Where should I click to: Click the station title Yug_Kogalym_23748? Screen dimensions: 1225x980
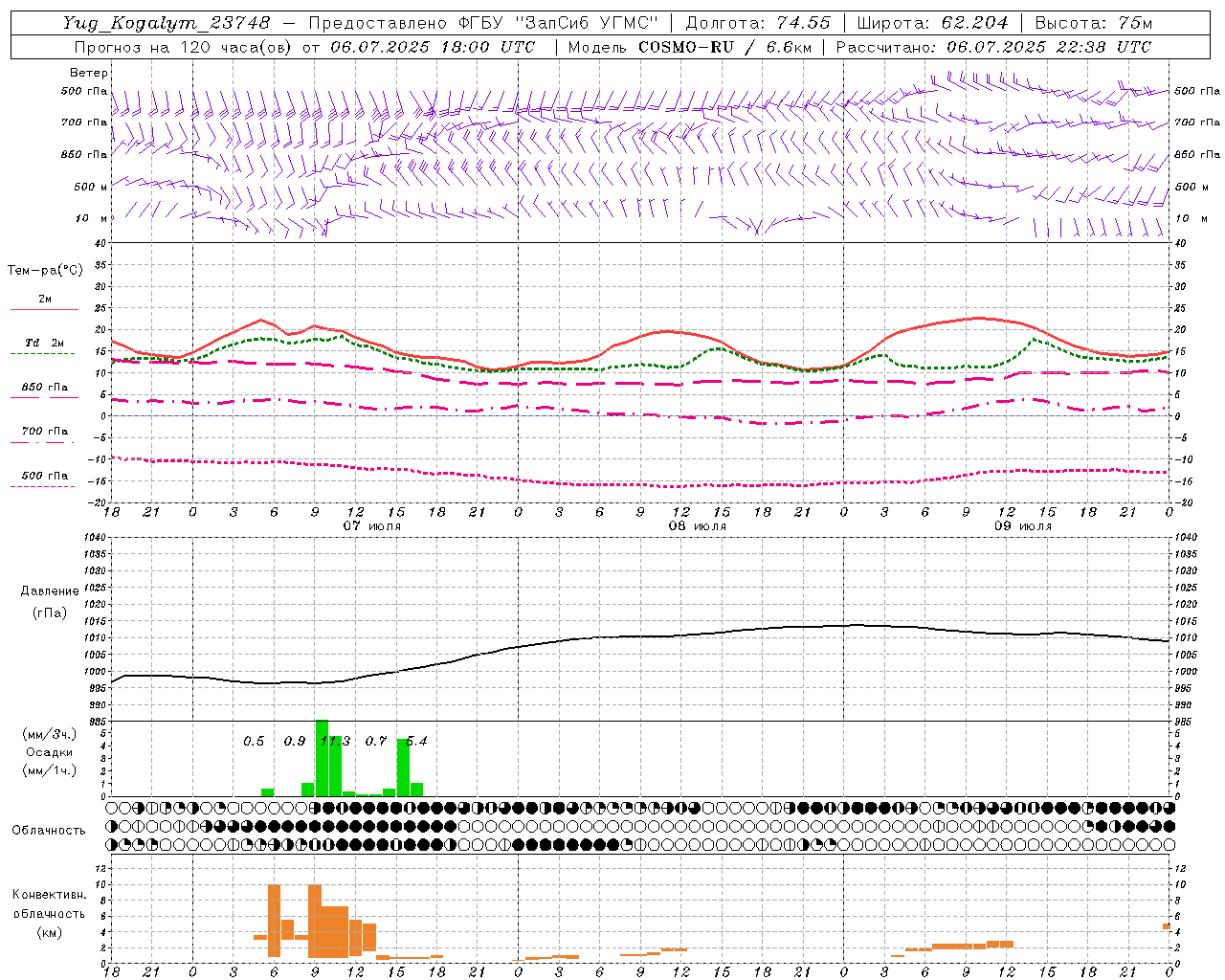point(167,22)
